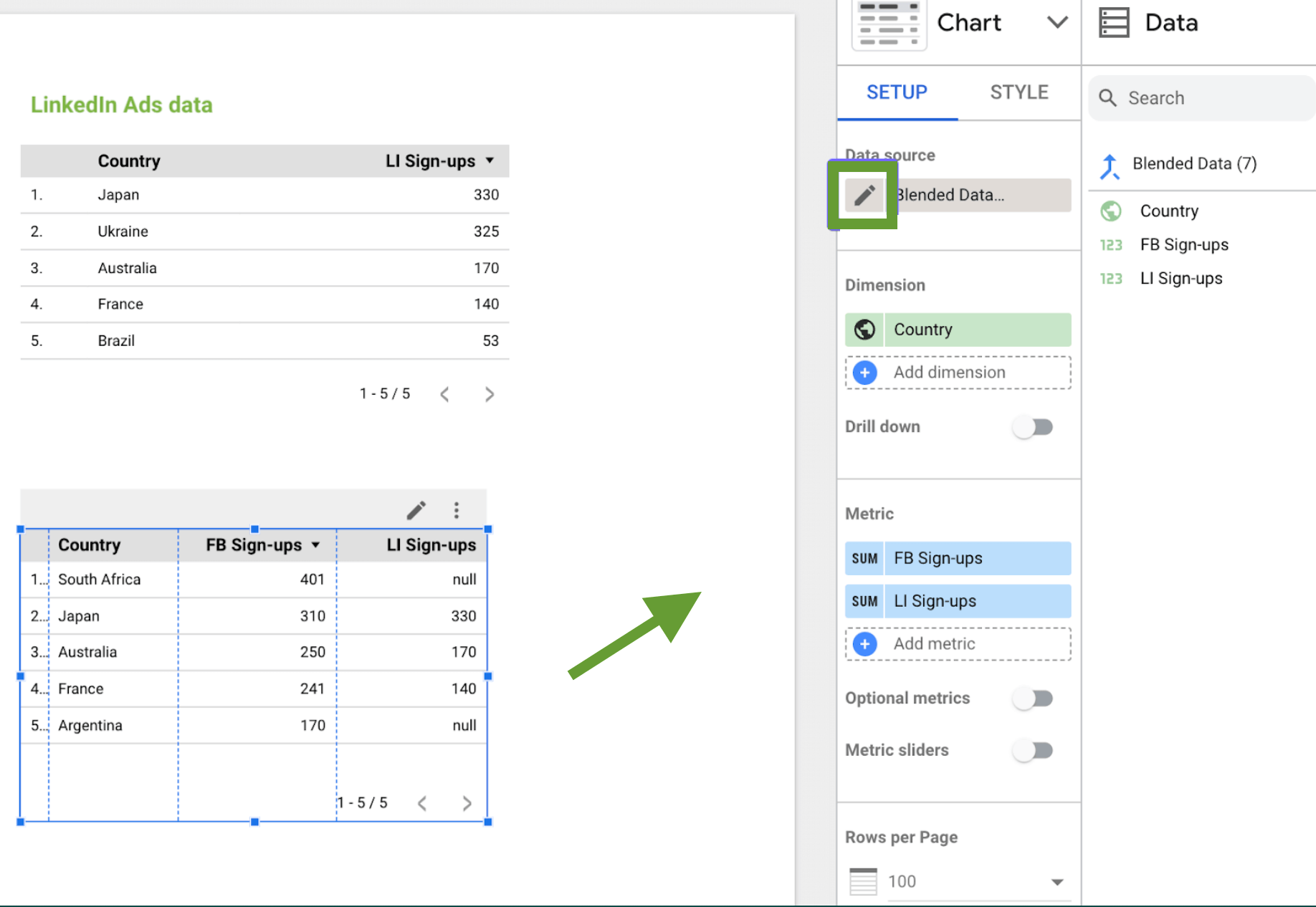Screen dimensions: 1316x907
Task: Open the three-dot menu above blended table
Action: pyautogui.click(x=457, y=510)
